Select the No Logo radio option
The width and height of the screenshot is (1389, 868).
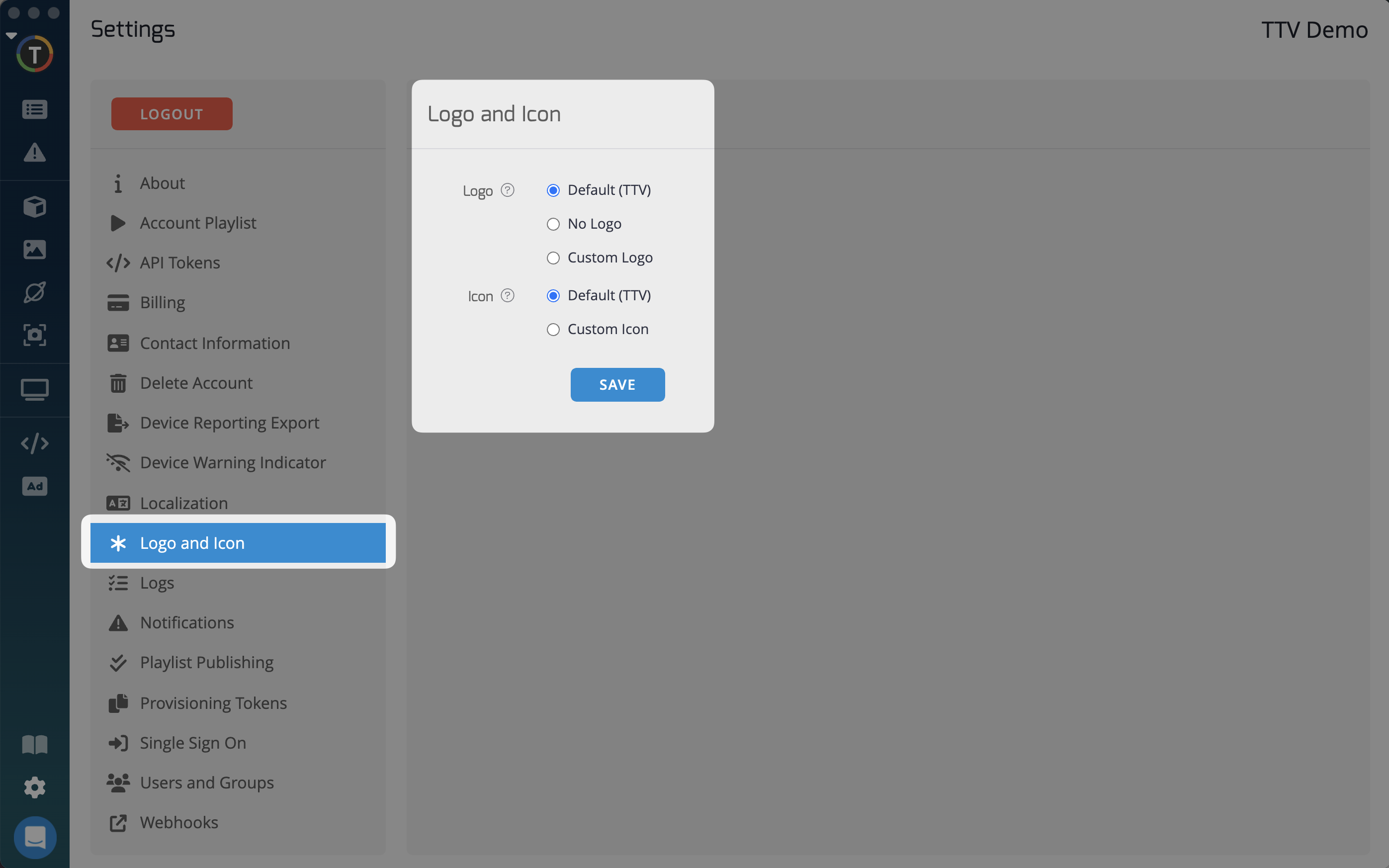click(x=553, y=224)
